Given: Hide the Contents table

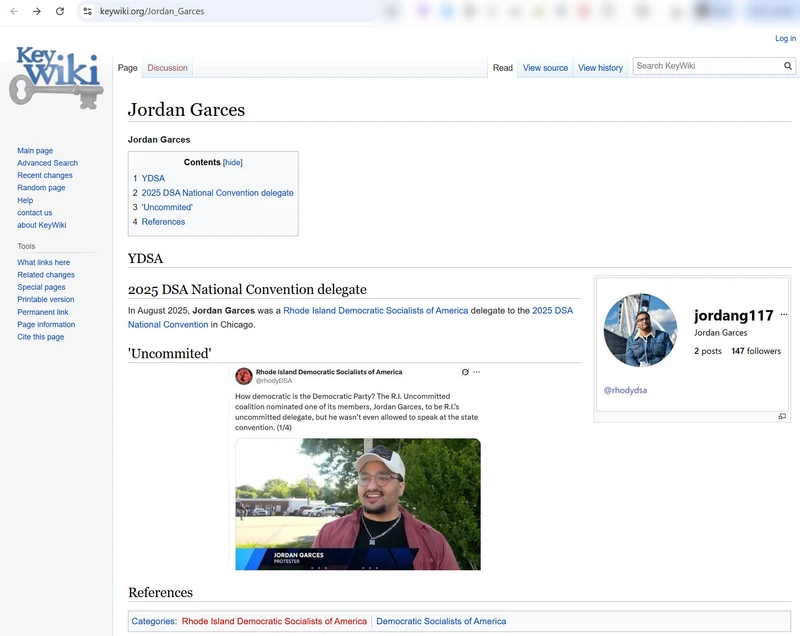Looking at the screenshot, I should point(233,162).
